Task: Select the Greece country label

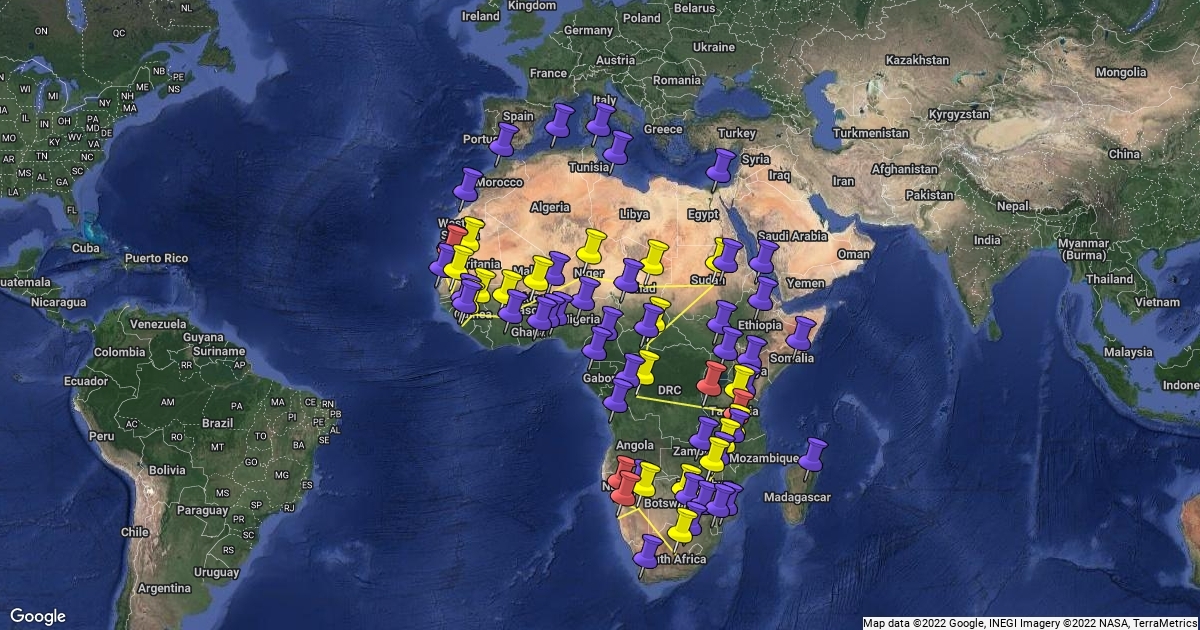Action: pyautogui.click(x=663, y=129)
